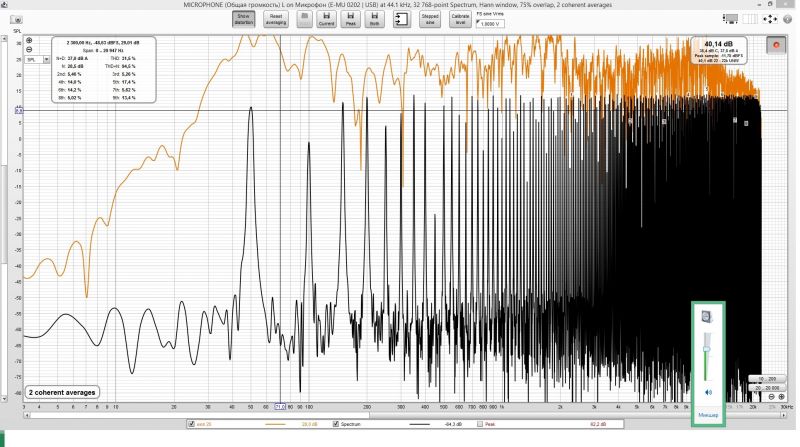Open the SPL axis units dropdown

click(35, 60)
